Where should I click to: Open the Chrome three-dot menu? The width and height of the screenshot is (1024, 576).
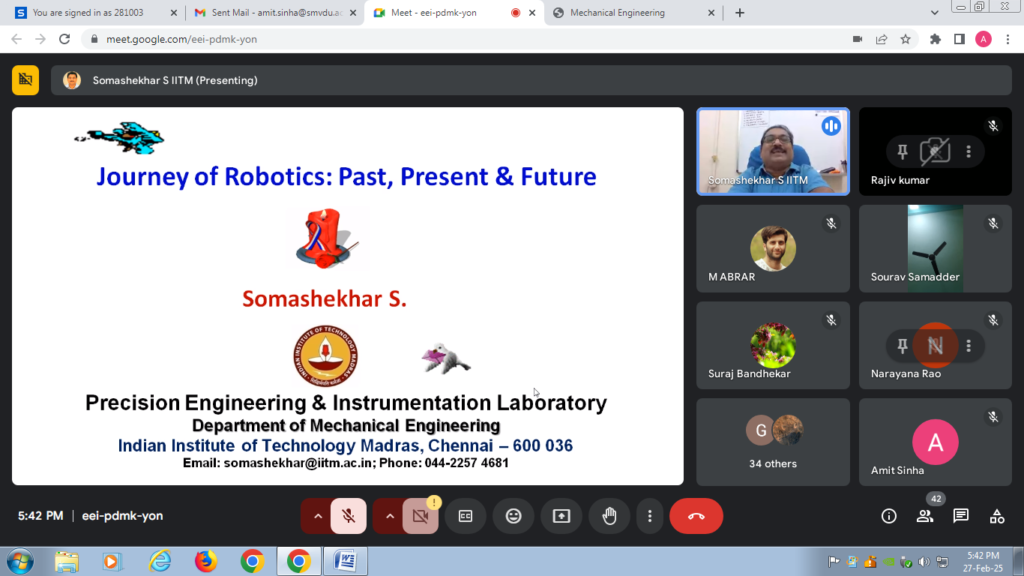point(1008,39)
